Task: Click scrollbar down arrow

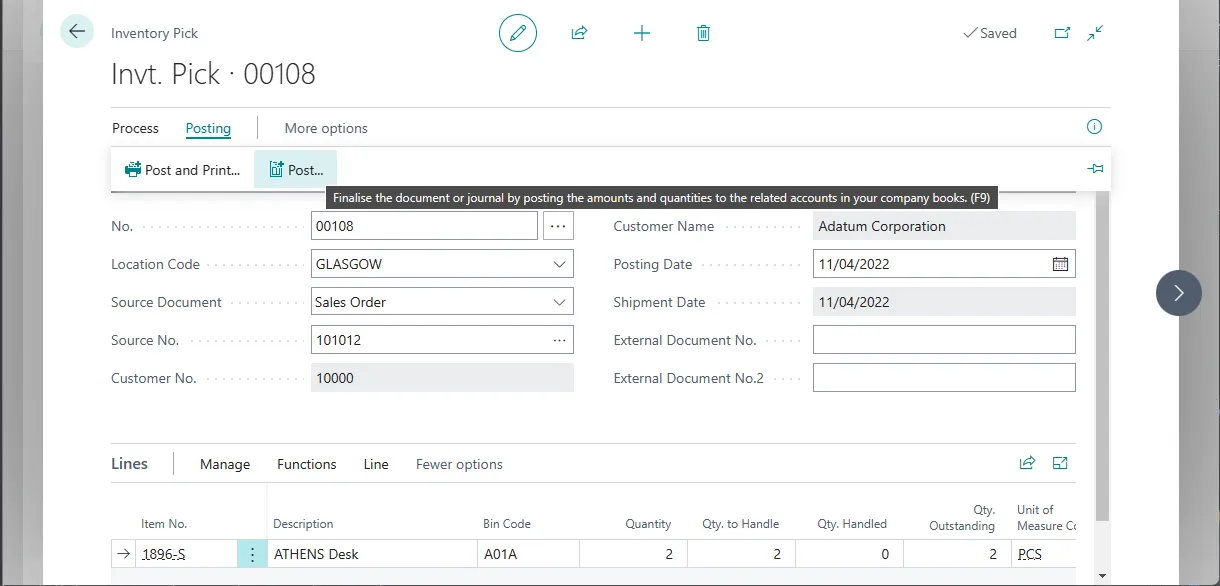Action: pos(1102,576)
